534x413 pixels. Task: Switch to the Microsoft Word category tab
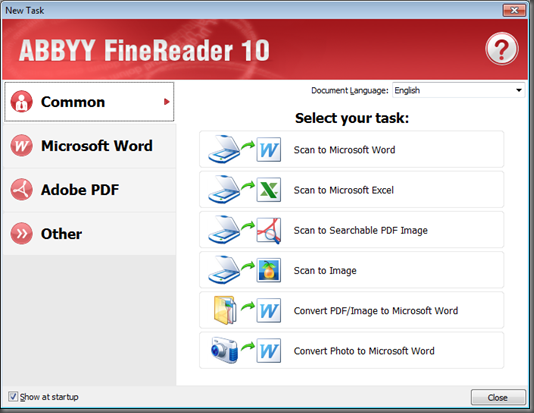click(x=90, y=146)
